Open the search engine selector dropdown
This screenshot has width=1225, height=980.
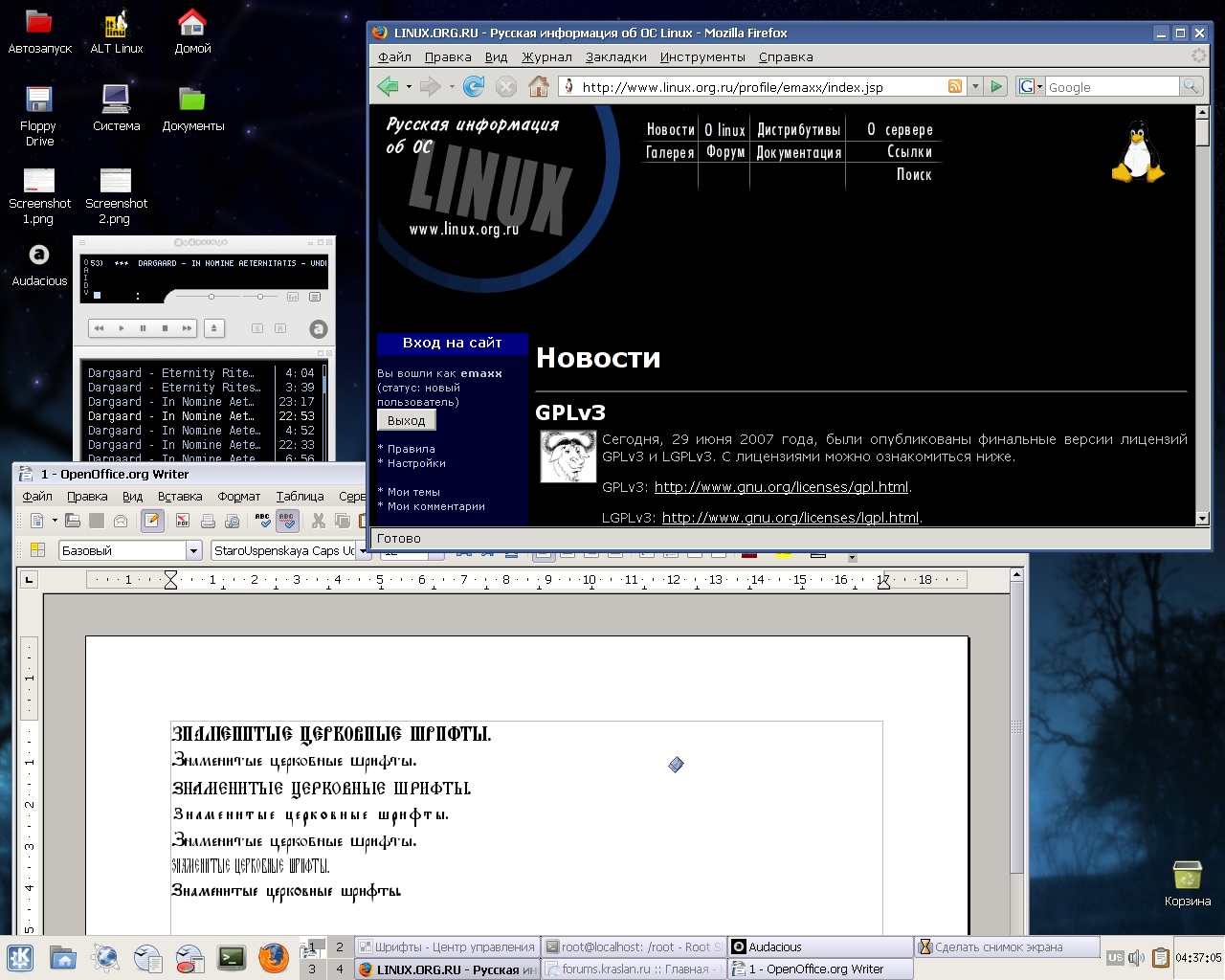[1031, 86]
